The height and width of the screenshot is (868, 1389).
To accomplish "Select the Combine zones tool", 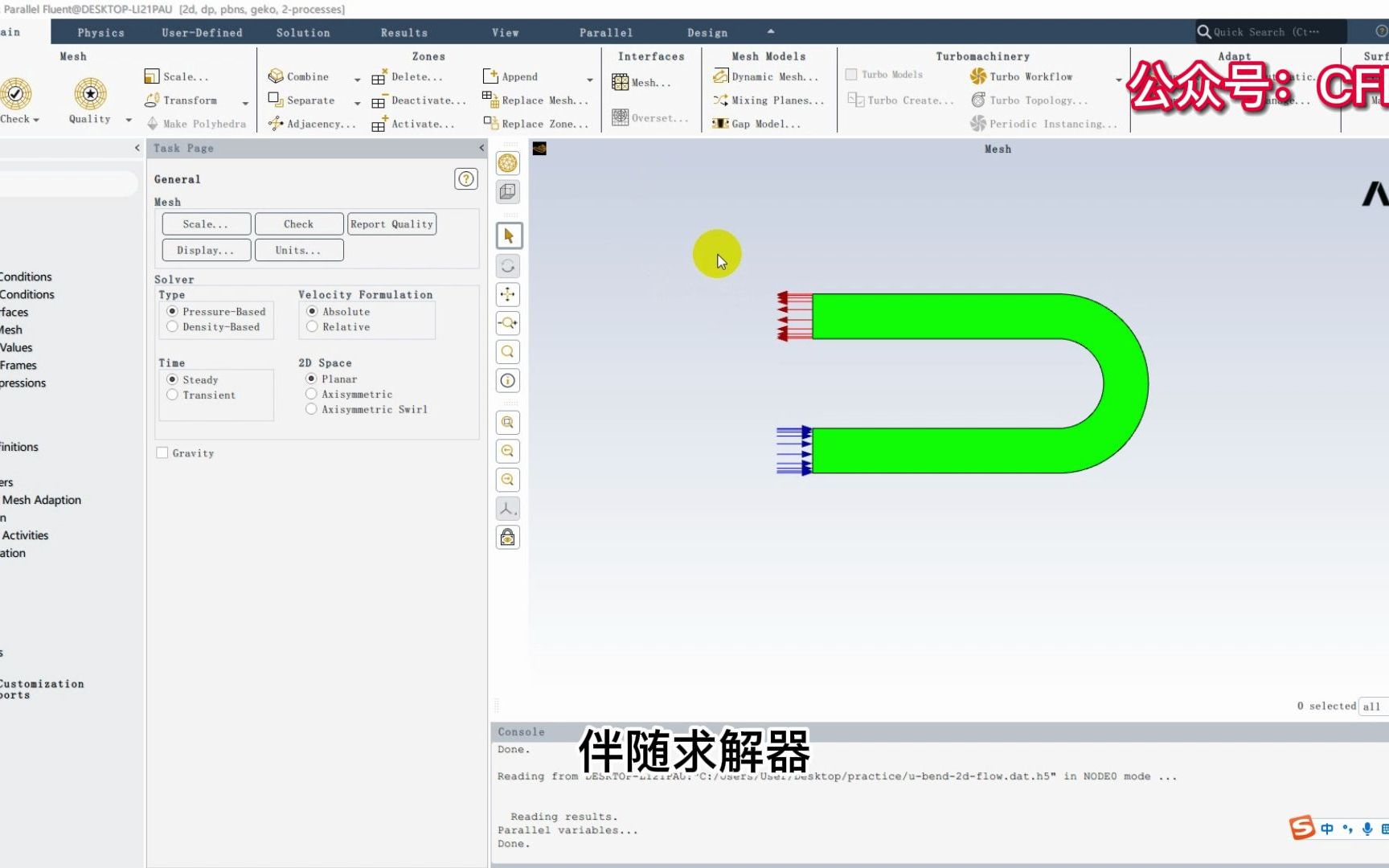I will 299,76.
